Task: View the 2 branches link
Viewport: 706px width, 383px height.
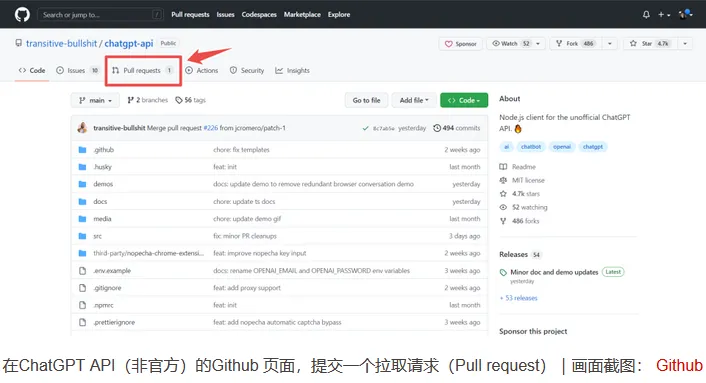Action: pyautogui.click(x=147, y=100)
